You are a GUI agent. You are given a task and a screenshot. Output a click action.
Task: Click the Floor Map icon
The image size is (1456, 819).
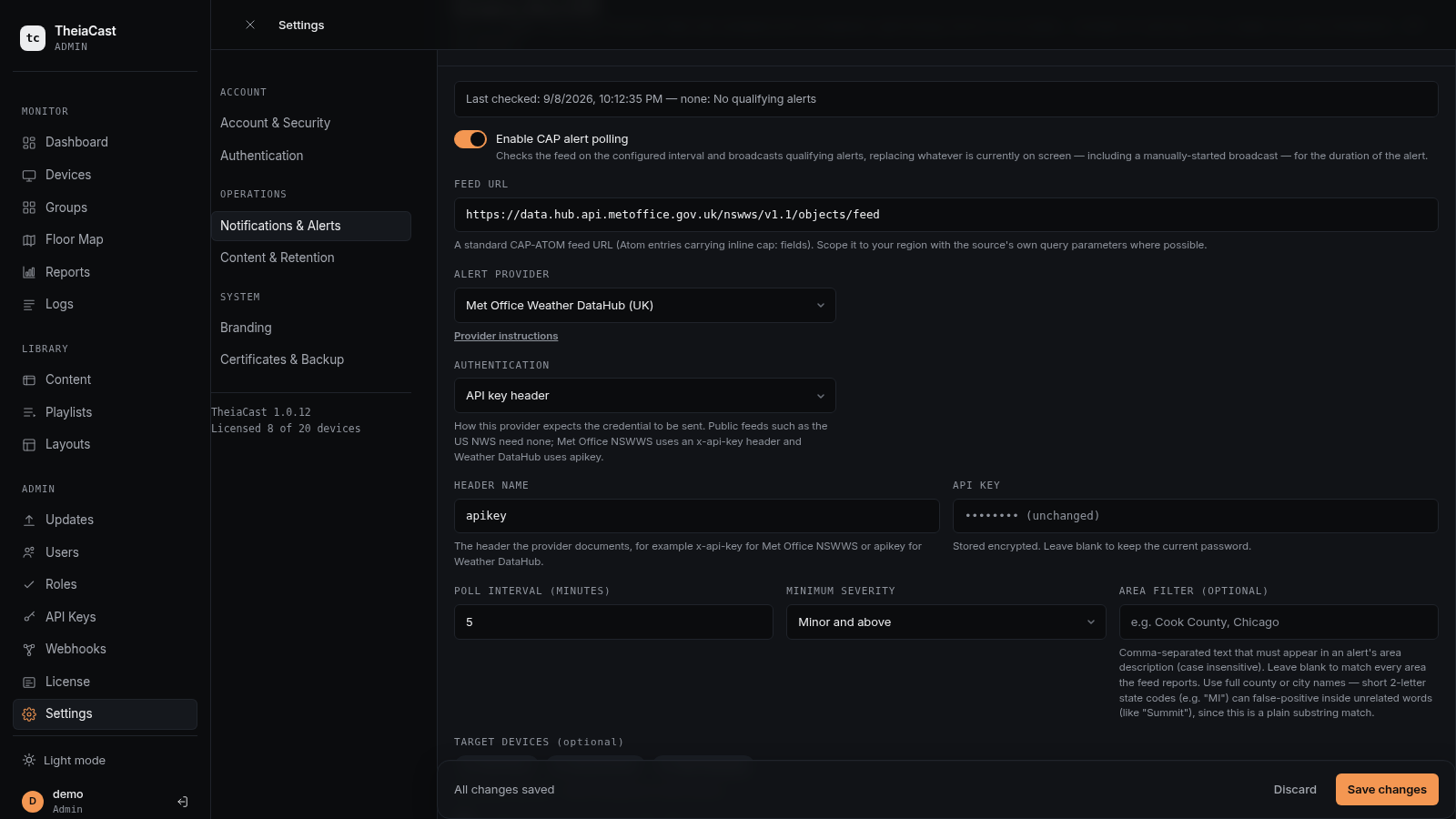[x=29, y=240]
